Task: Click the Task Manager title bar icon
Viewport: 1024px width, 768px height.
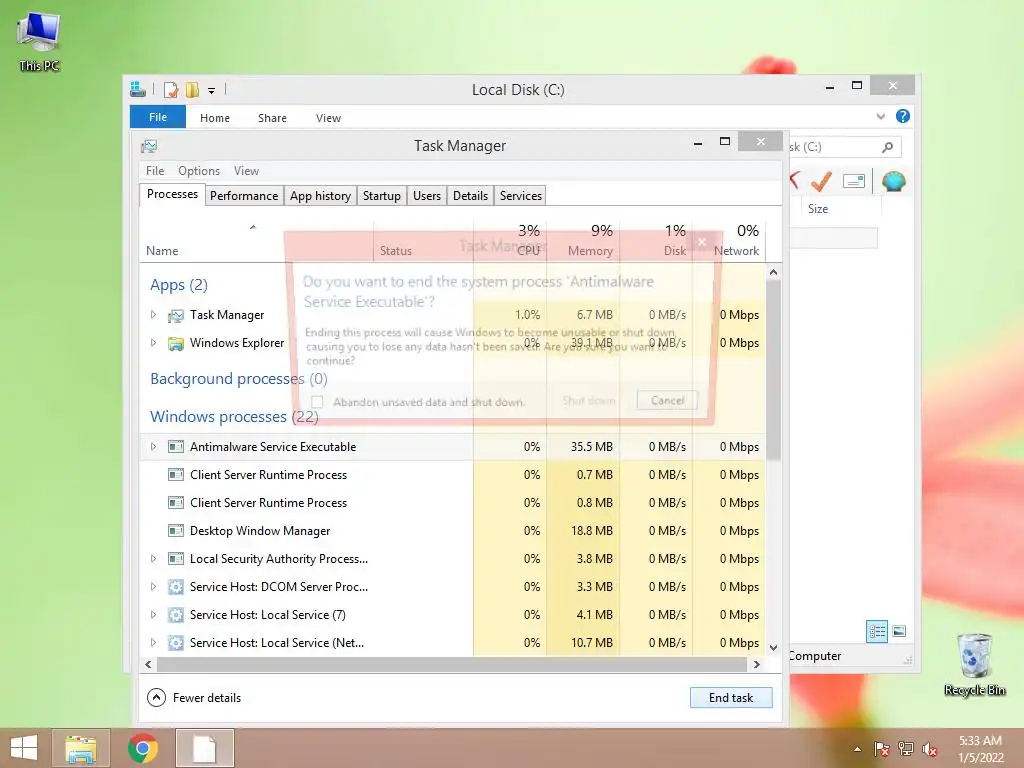Action: coord(149,146)
